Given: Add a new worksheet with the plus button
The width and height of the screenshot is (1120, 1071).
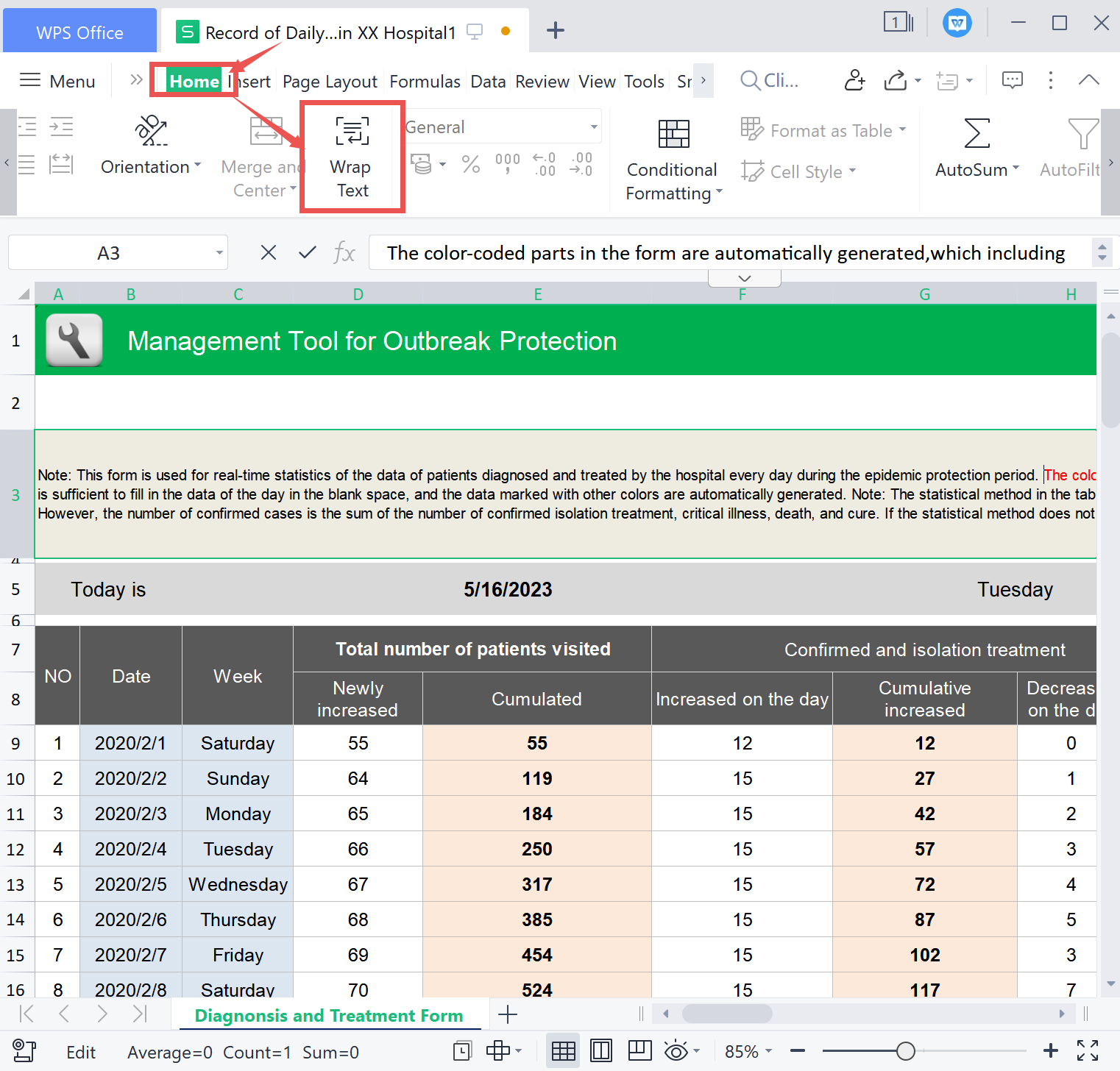Looking at the screenshot, I should (x=508, y=1014).
